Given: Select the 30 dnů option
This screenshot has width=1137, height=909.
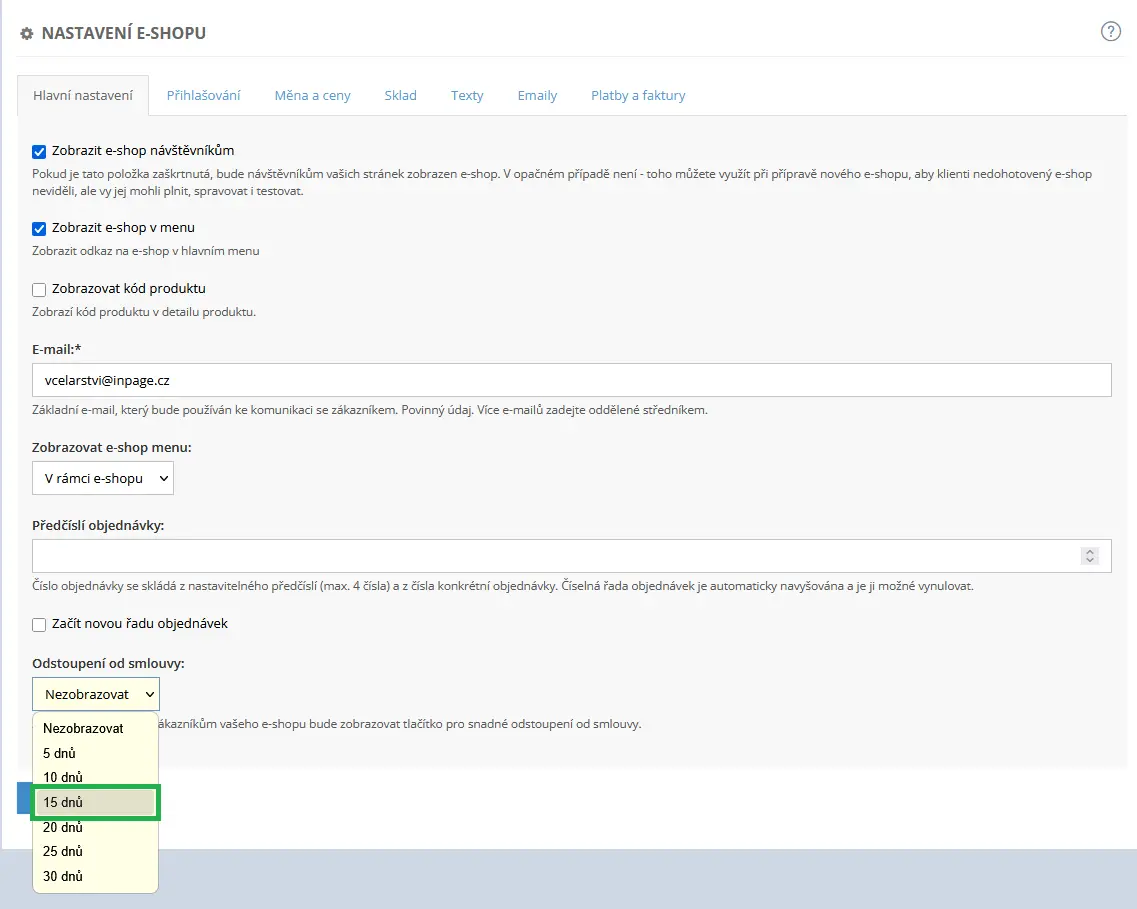Looking at the screenshot, I should click(96, 876).
